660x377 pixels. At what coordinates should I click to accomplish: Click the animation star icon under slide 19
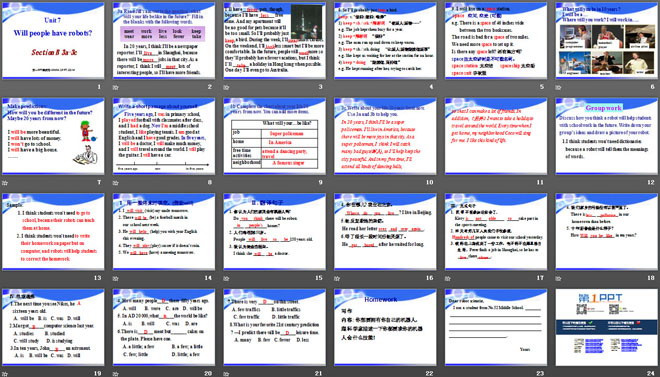point(5,373)
